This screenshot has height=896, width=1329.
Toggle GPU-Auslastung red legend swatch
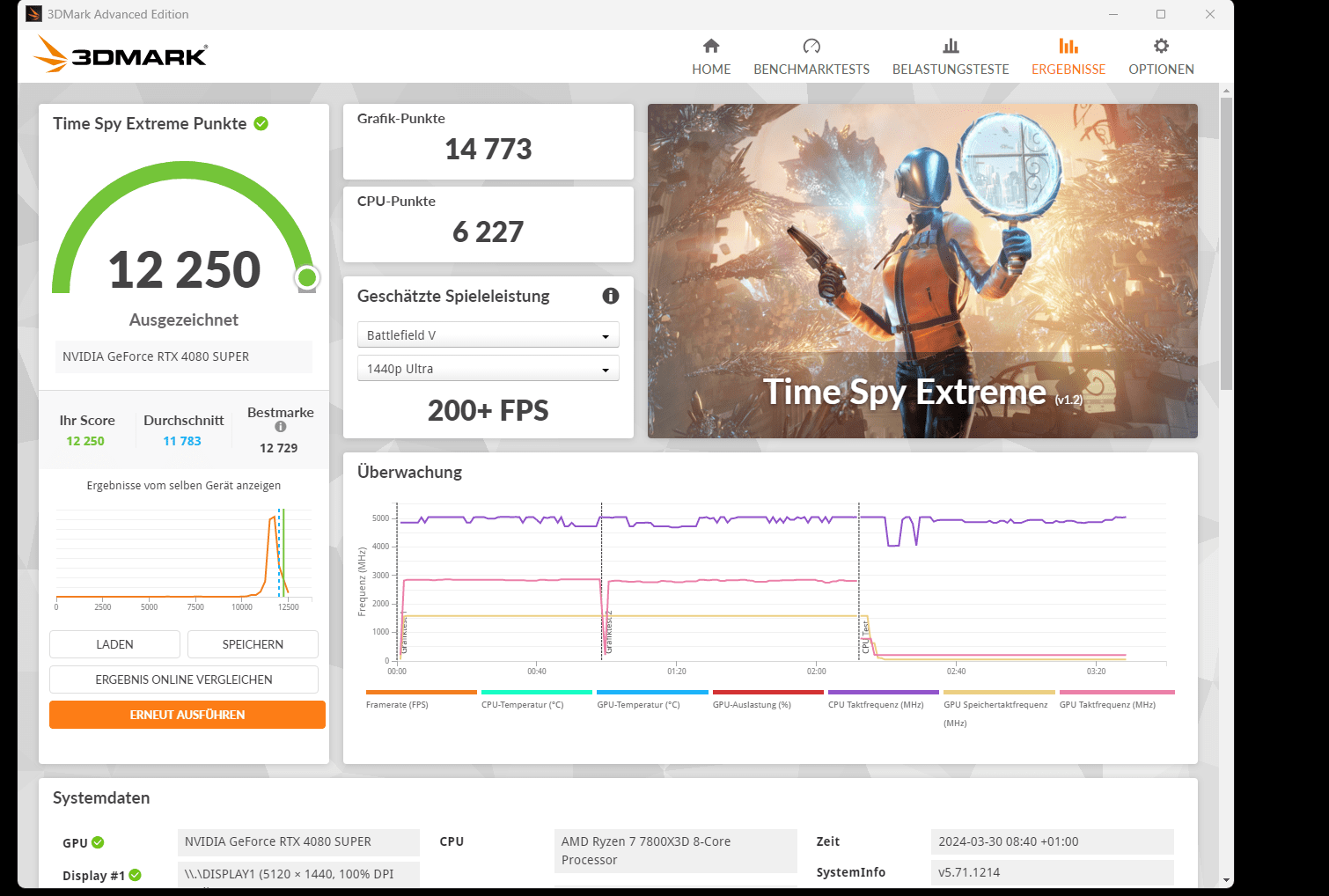coord(768,693)
